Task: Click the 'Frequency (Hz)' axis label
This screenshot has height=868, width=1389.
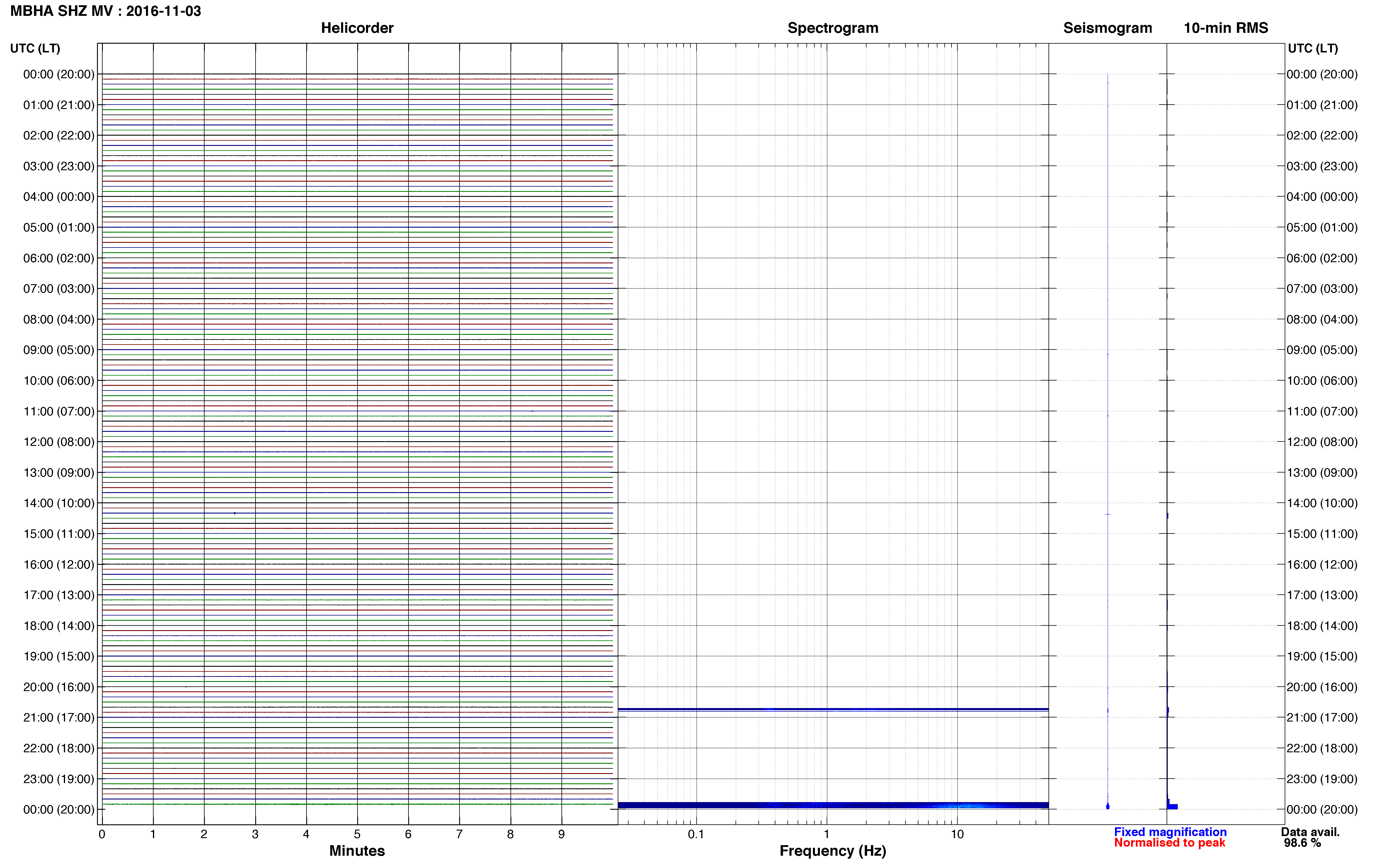Action: [x=833, y=851]
